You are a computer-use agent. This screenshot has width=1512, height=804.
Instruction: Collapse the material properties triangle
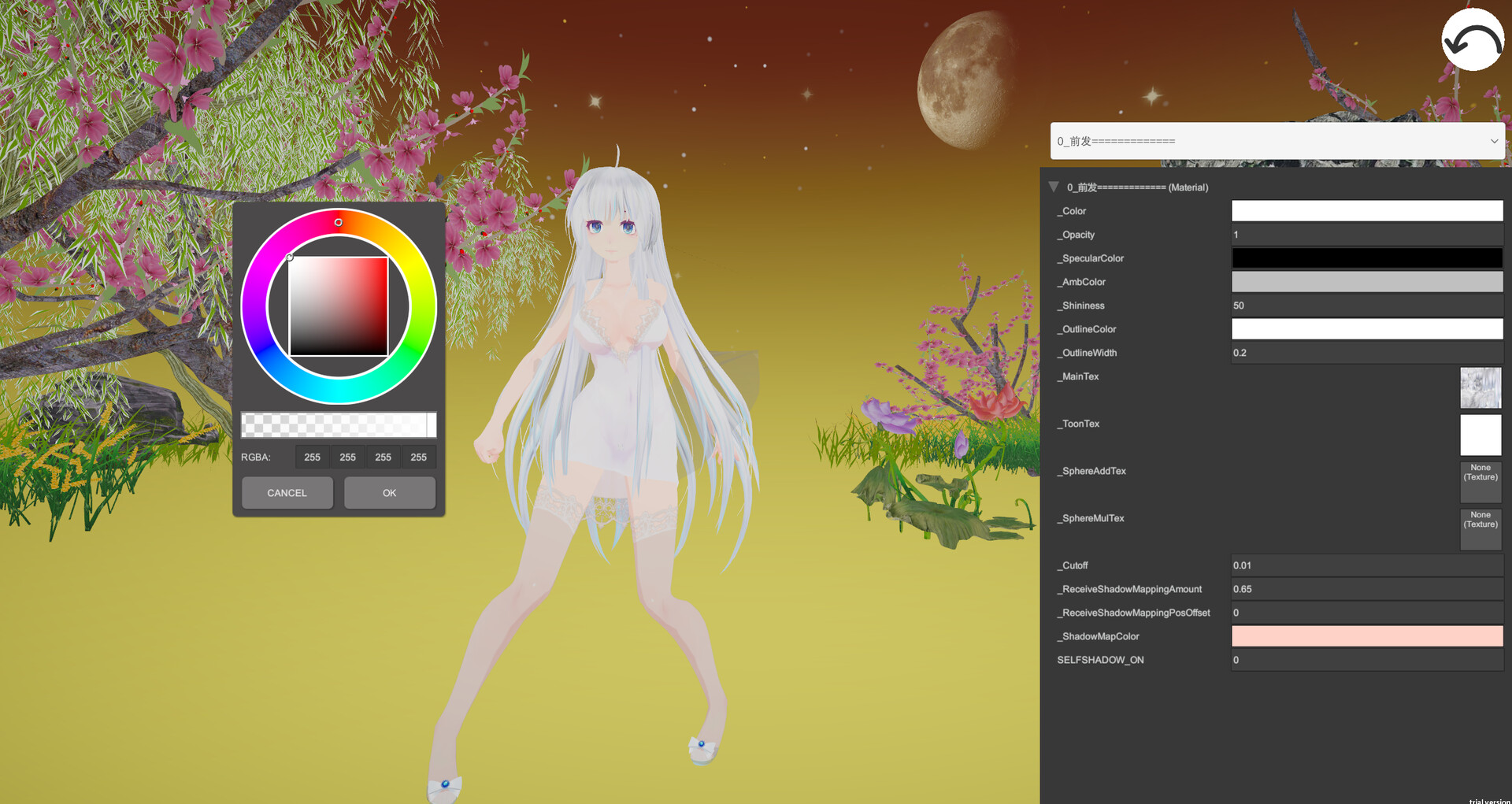click(x=1053, y=187)
